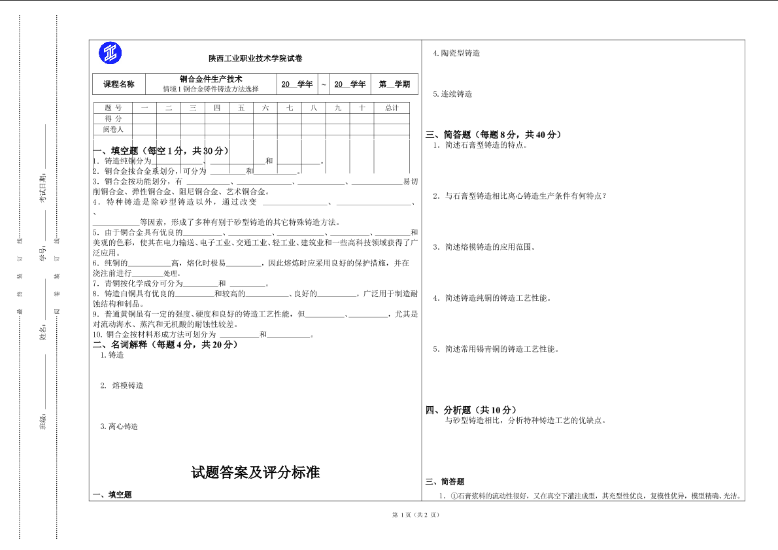The width and height of the screenshot is (778, 550).
Task: Click the page footer 第 1 页(共 2 页)
Action: pos(416,515)
